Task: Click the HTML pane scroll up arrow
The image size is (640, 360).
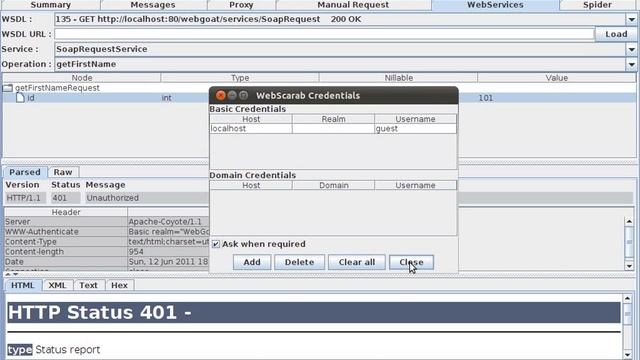Action: (x=627, y=298)
